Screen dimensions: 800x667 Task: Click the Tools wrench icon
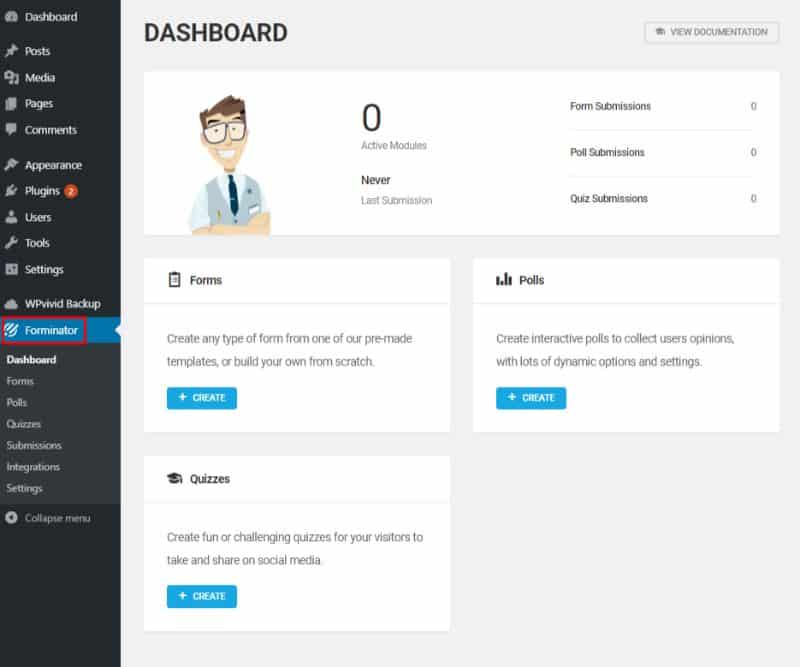tap(11, 243)
